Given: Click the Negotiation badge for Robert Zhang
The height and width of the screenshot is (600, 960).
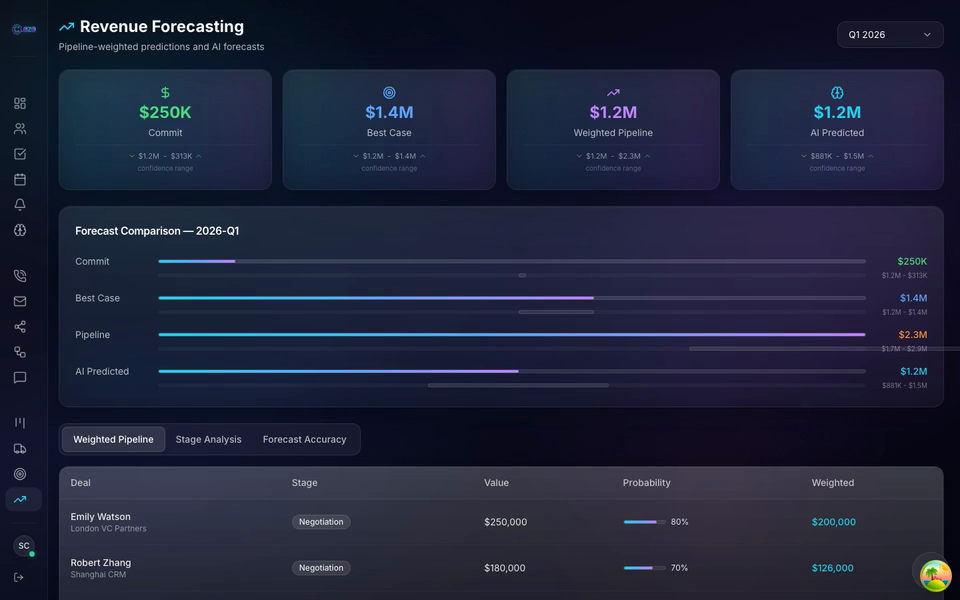Looking at the screenshot, I should [320, 567].
